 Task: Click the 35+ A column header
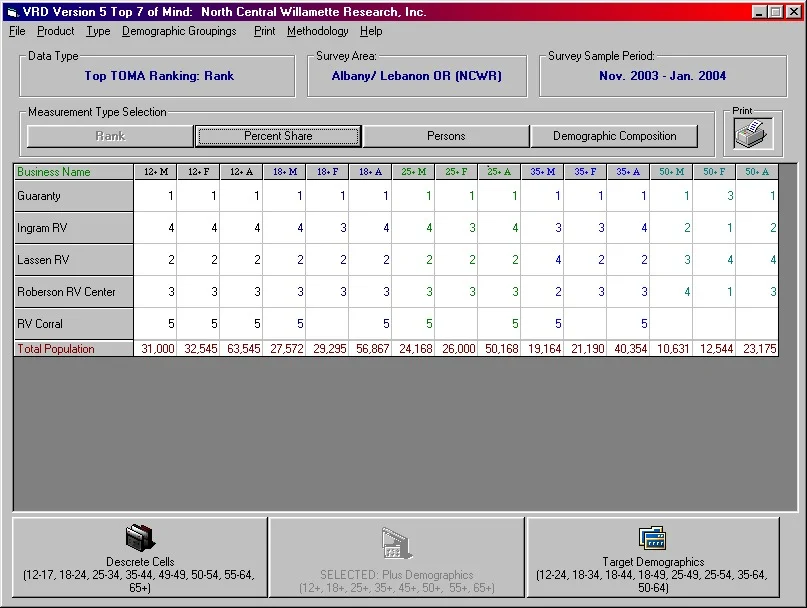(x=628, y=172)
